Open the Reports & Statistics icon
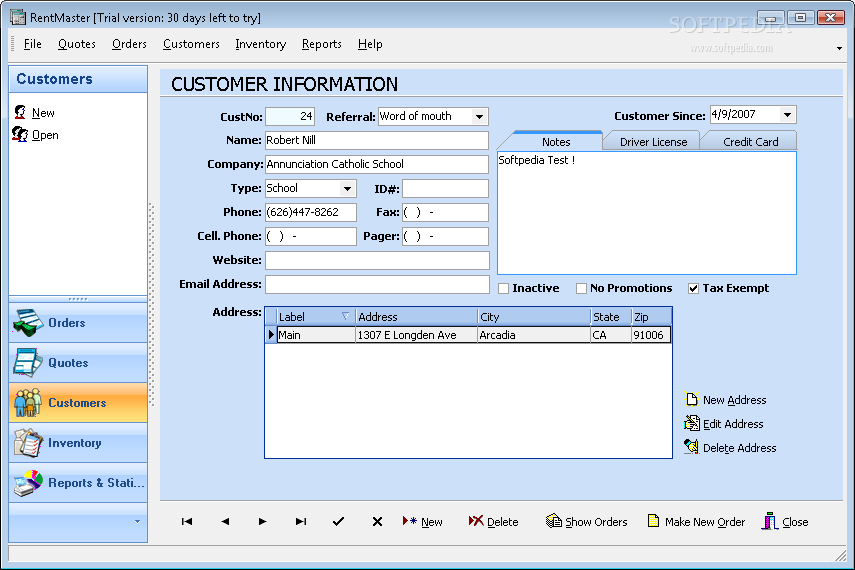The image size is (855, 570). pos(28,483)
